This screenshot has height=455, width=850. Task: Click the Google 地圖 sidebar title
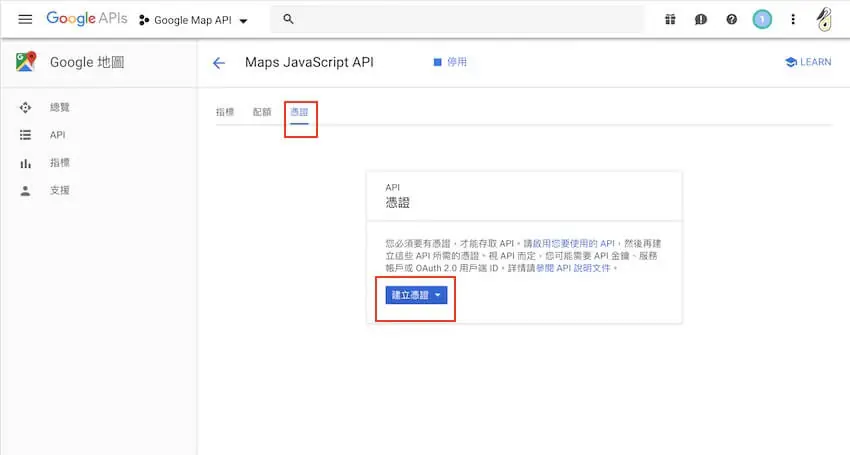(x=87, y=62)
